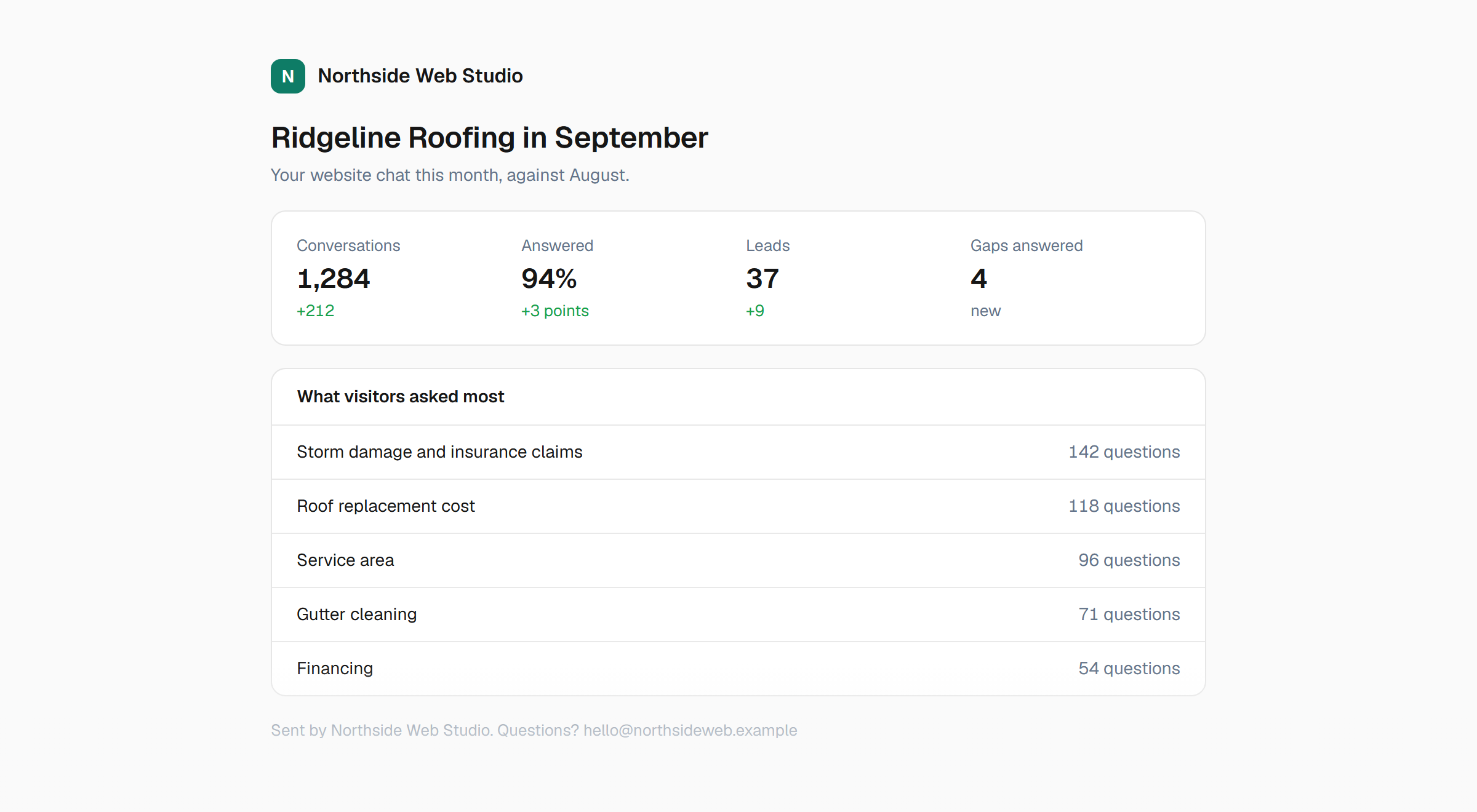The width and height of the screenshot is (1477, 812).
Task: Select the 1,284 conversations value
Action: [334, 279]
